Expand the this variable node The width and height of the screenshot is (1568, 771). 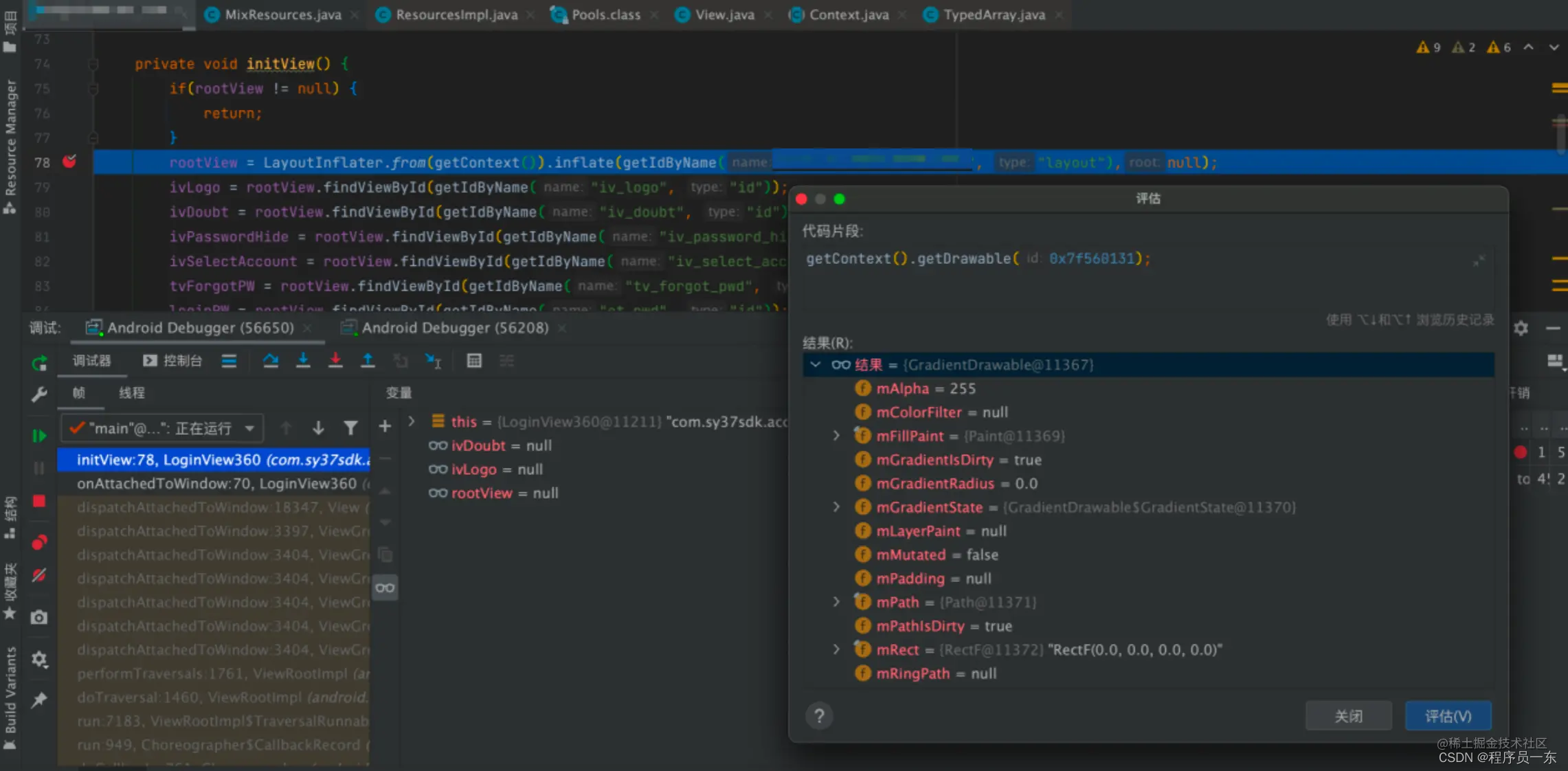[x=412, y=421]
